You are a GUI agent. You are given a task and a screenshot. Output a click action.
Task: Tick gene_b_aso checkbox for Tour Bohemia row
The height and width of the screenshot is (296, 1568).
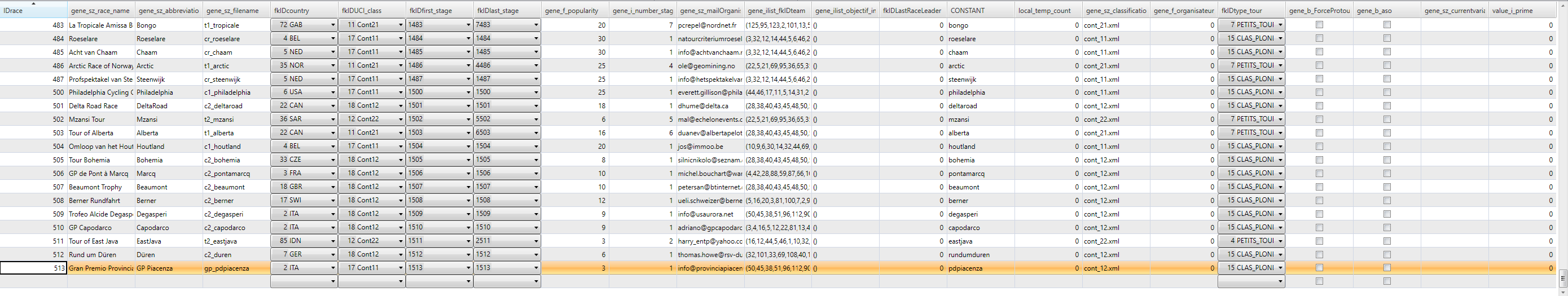pos(1387,159)
